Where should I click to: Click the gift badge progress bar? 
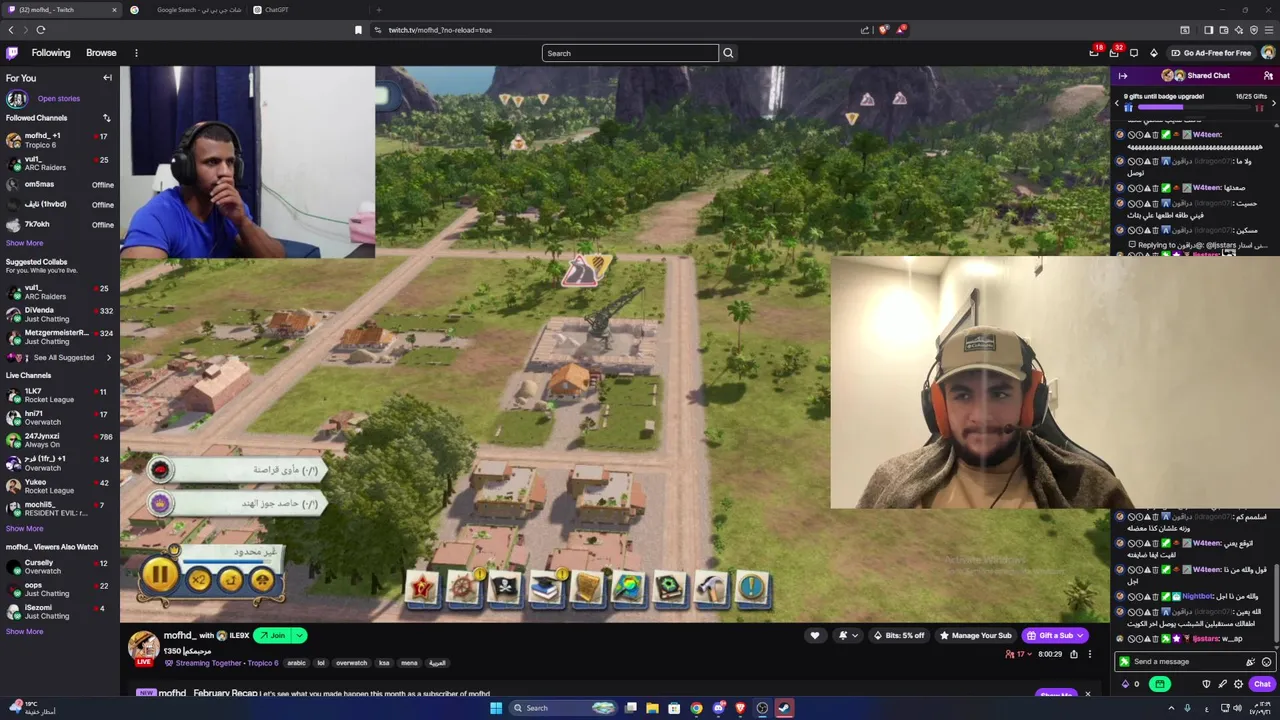coord(1194,106)
